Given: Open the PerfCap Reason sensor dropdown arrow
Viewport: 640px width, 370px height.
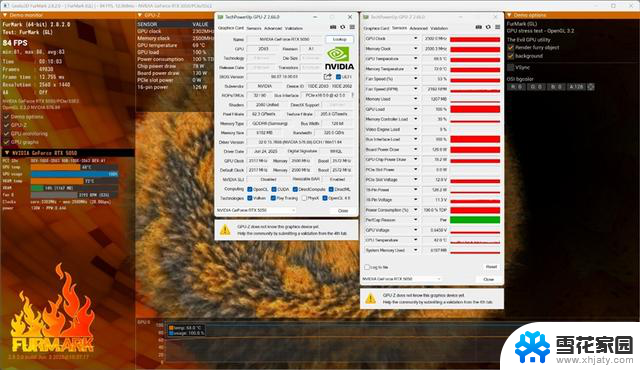Looking at the screenshot, I should tap(416, 220).
